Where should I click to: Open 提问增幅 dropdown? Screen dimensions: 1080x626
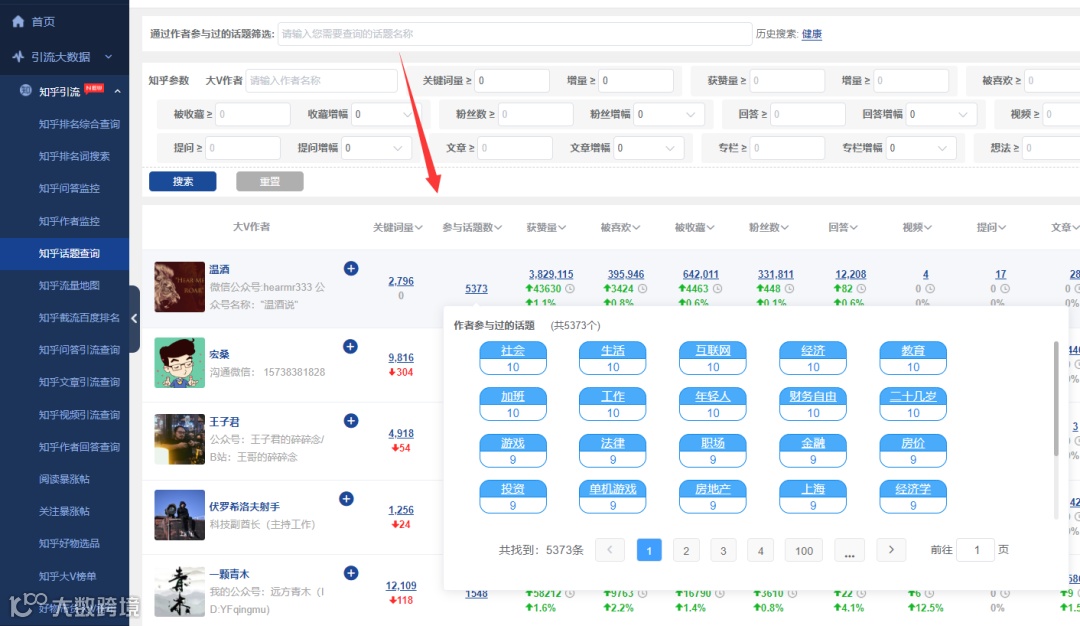click(376, 148)
